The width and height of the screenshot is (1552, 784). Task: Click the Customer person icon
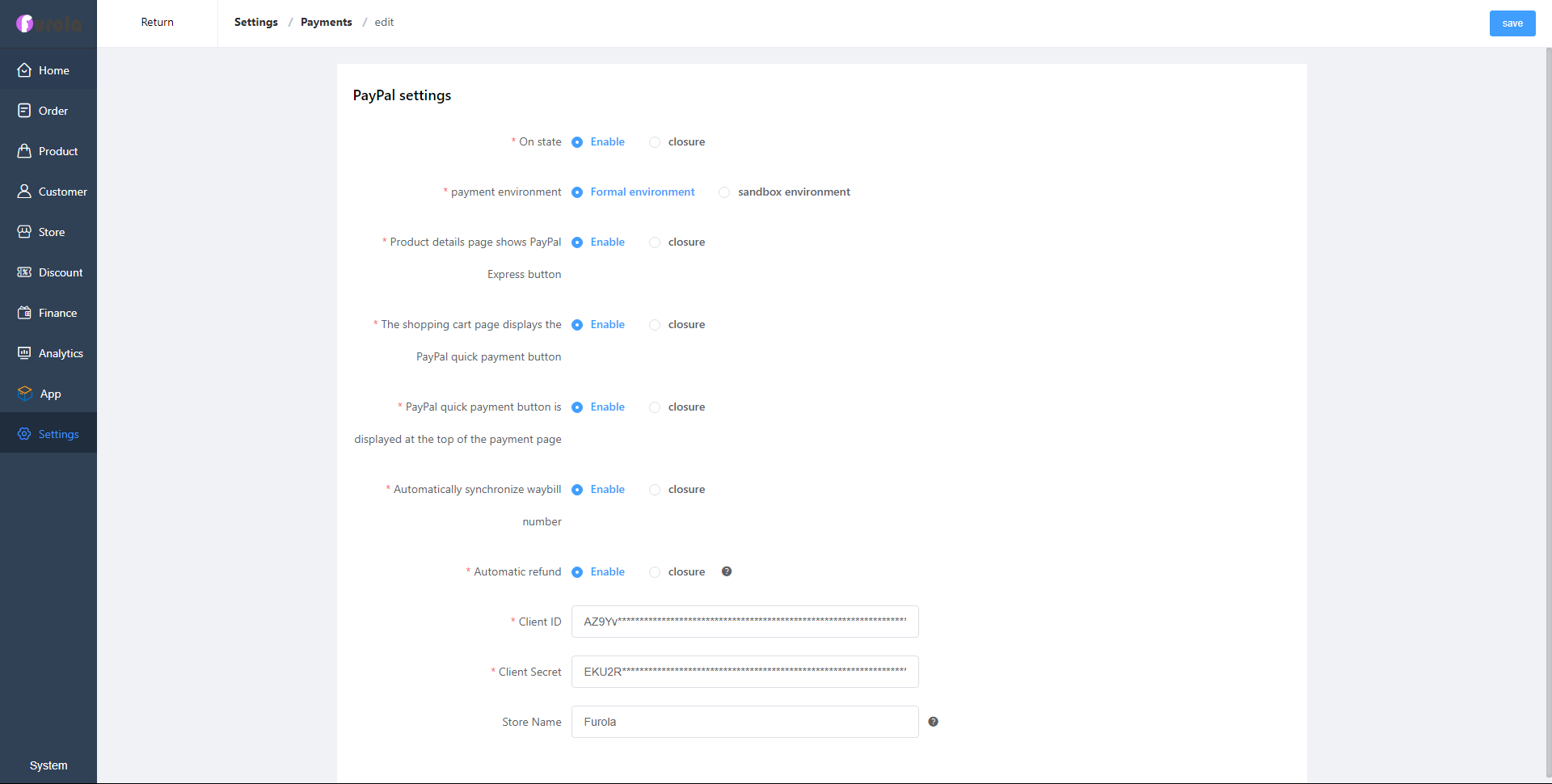(x=24, y=192)
